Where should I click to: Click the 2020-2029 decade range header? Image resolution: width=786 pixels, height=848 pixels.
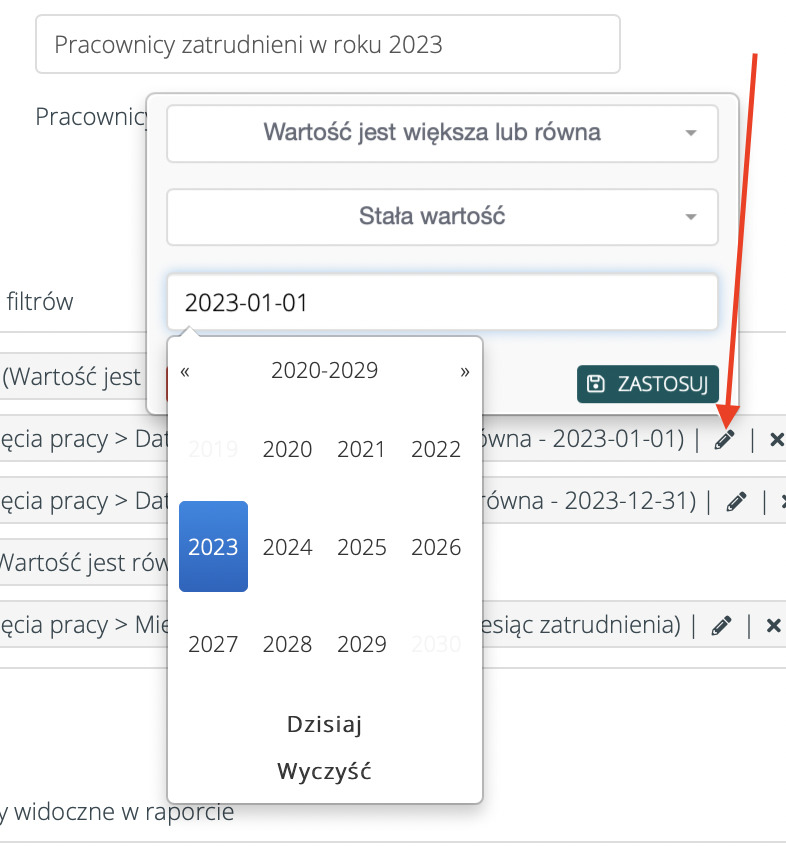click(324, 371)
